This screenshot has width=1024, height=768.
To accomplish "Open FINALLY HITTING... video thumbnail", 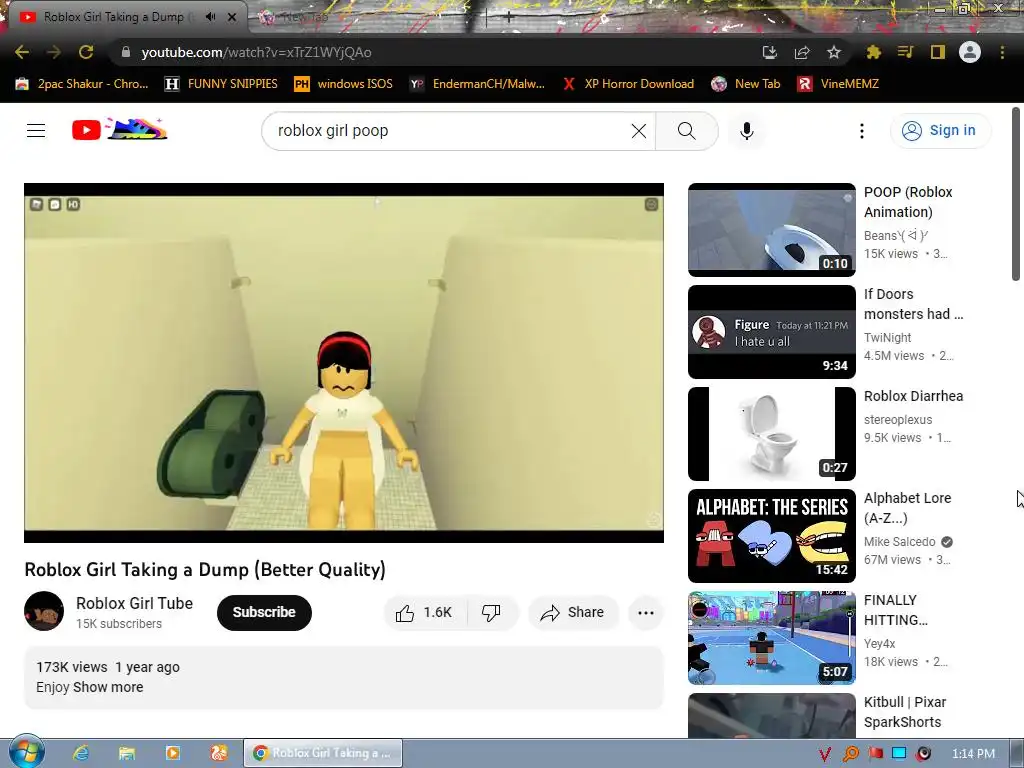I will [x=771, y=638].
